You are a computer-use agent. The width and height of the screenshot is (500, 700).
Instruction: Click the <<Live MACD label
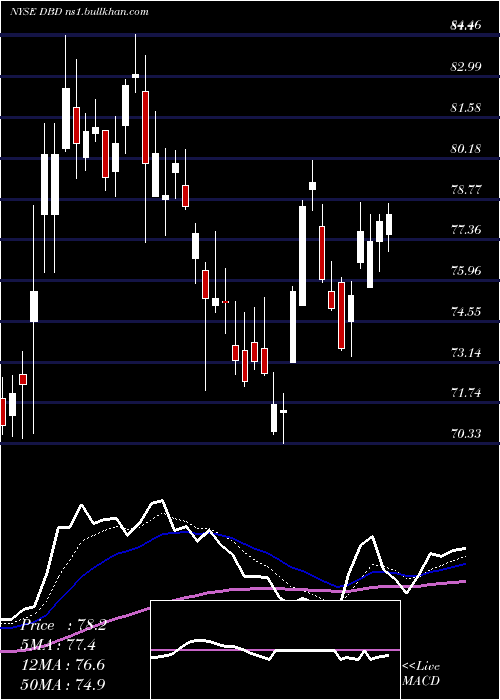[421, 673]
